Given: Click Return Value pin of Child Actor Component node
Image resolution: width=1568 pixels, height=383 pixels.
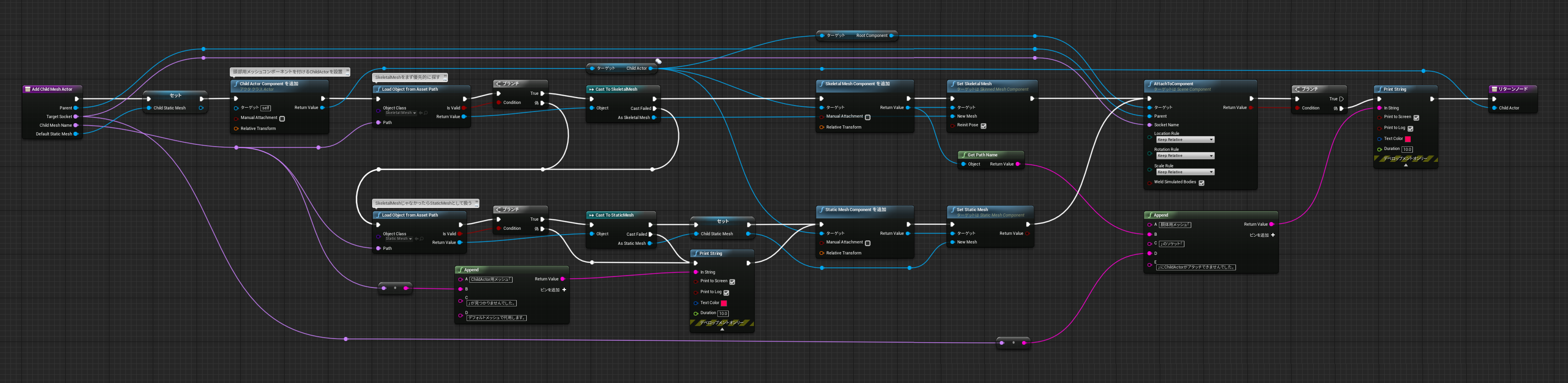Looking at the screenshot, I should [322, 108].
